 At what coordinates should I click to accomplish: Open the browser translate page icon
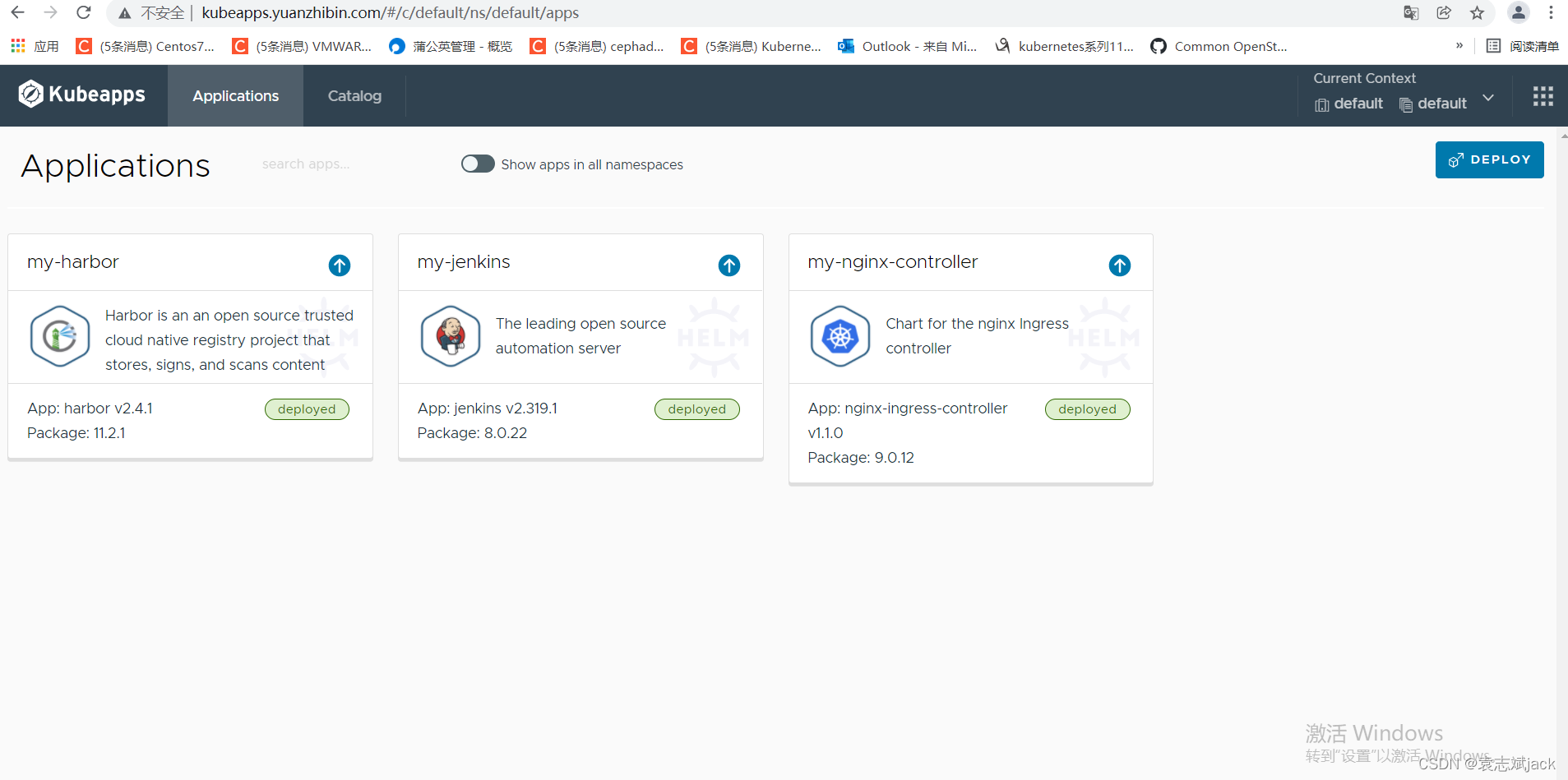(x=1411, y=12)
